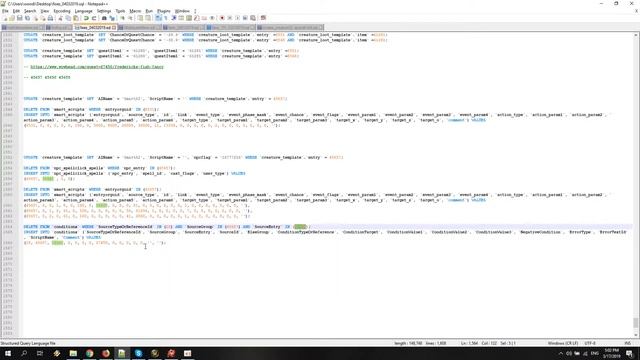Click the last toolbar plugin icon
640x360 pixels.
(x=262, y=18)
